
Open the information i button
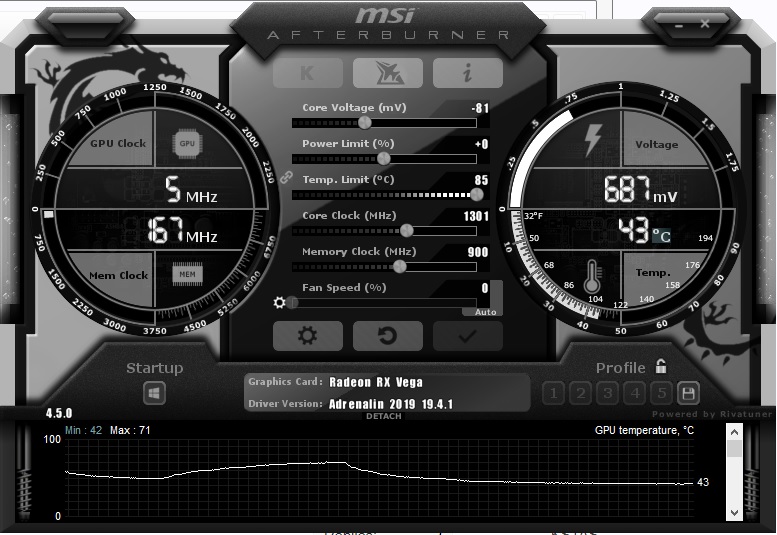[x=468, y=73]
